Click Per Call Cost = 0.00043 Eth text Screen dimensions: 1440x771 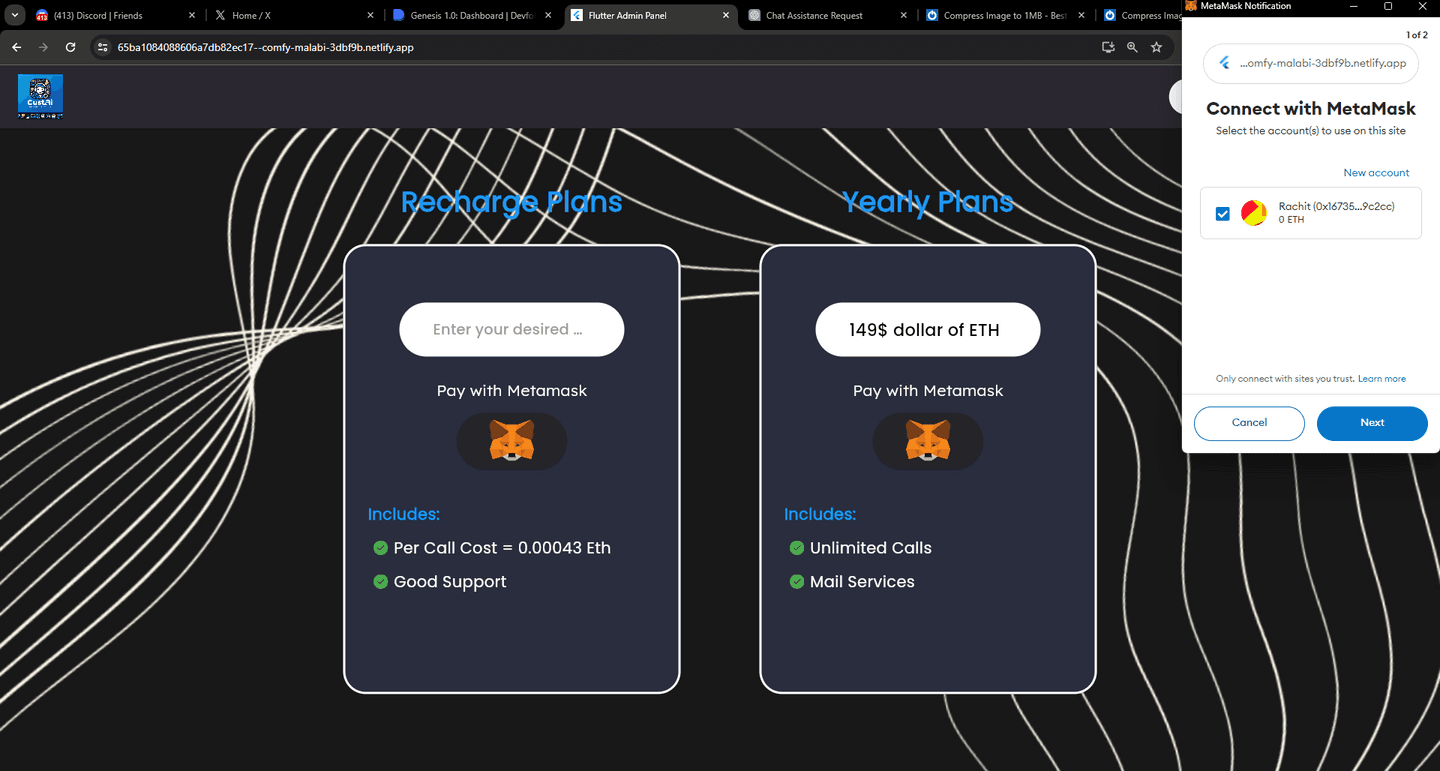(x=502, y=548)
